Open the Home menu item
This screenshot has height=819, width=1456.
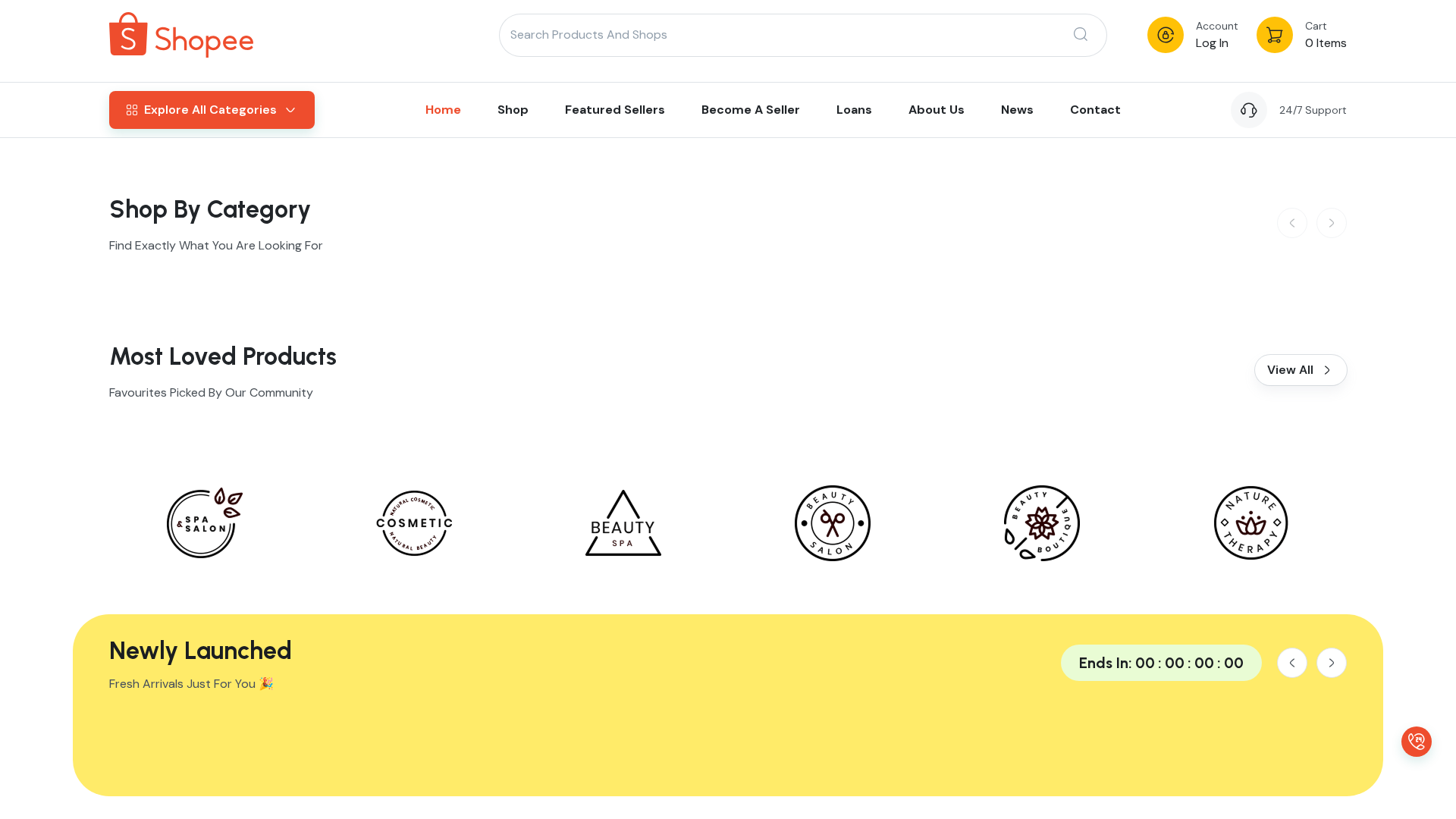tap(443, 110)
